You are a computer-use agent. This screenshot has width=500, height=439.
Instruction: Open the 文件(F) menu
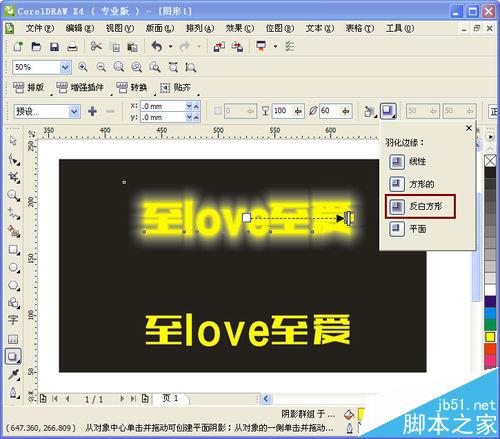(40, 28)
